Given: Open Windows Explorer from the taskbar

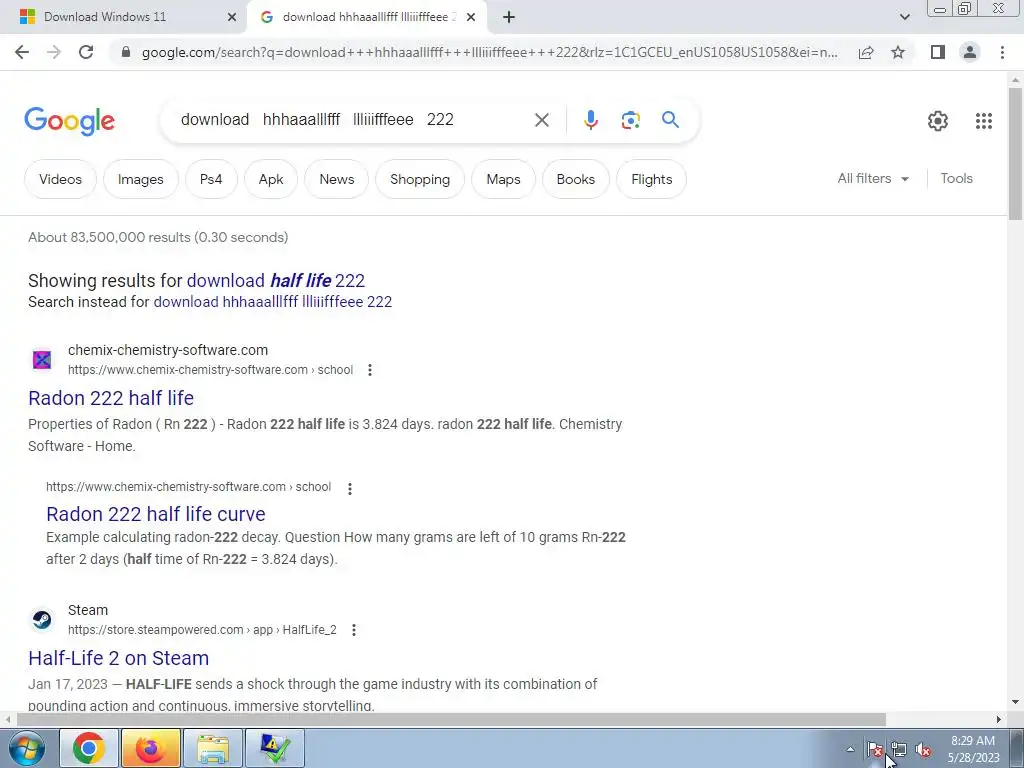Looking at the screenshot, I should (x=213, y=748).
